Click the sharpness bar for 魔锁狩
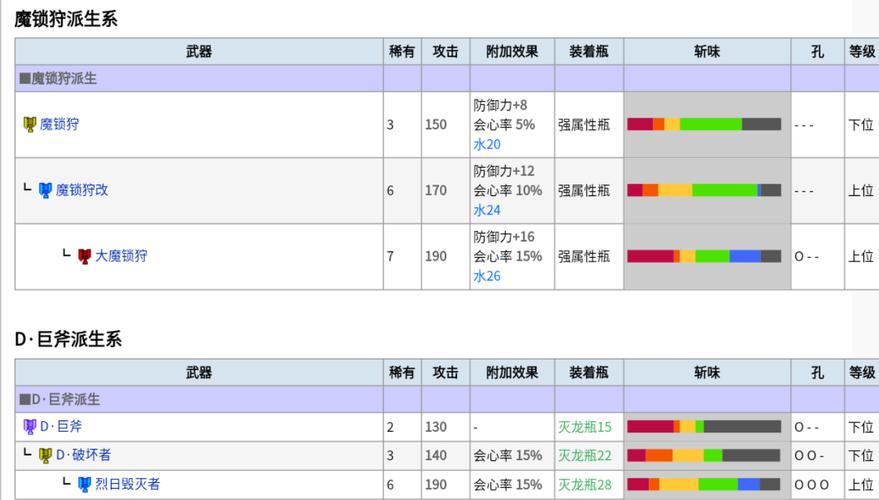Image resolution: width=879 pixels, height=500 pixels. [x=704, y=124]
